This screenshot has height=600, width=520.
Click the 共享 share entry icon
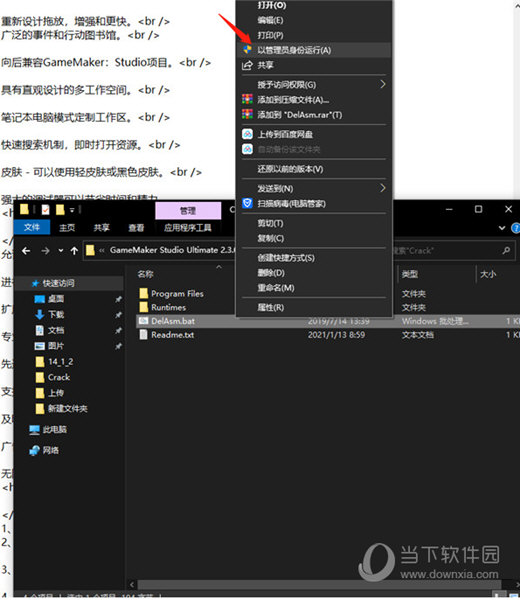point(247,65)
